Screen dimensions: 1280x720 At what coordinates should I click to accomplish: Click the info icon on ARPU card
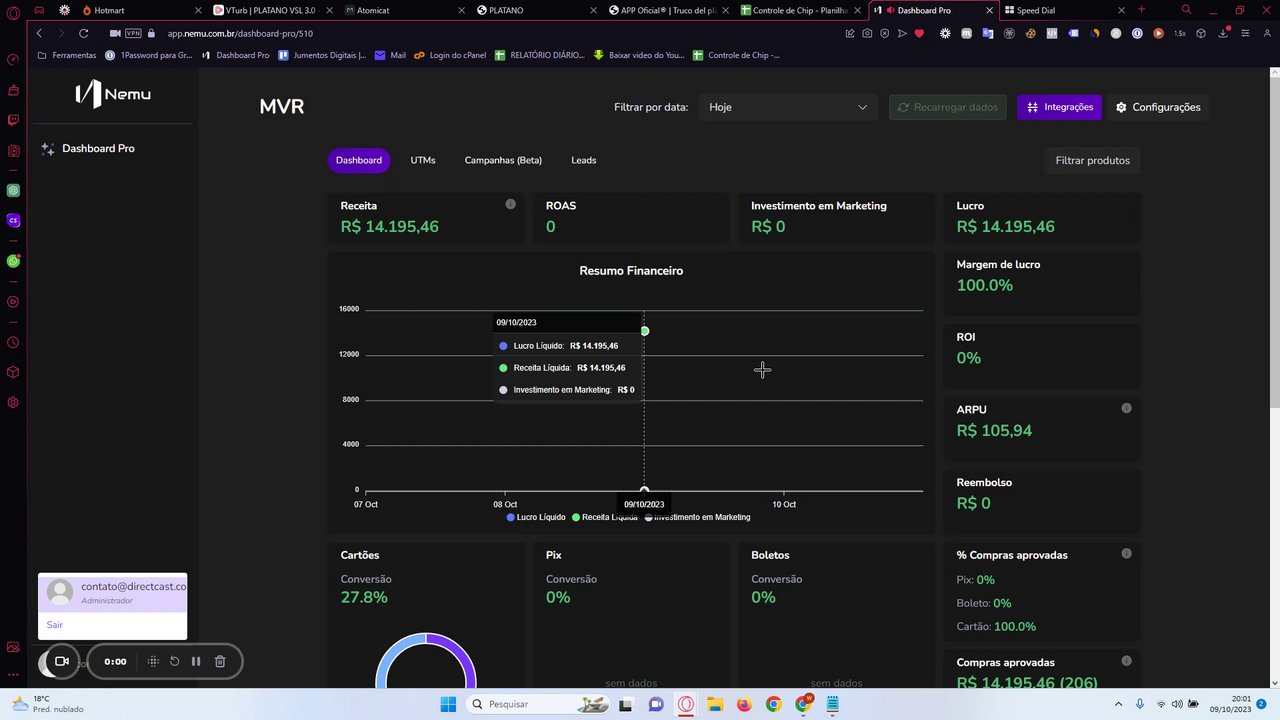tap(1126, 408)
